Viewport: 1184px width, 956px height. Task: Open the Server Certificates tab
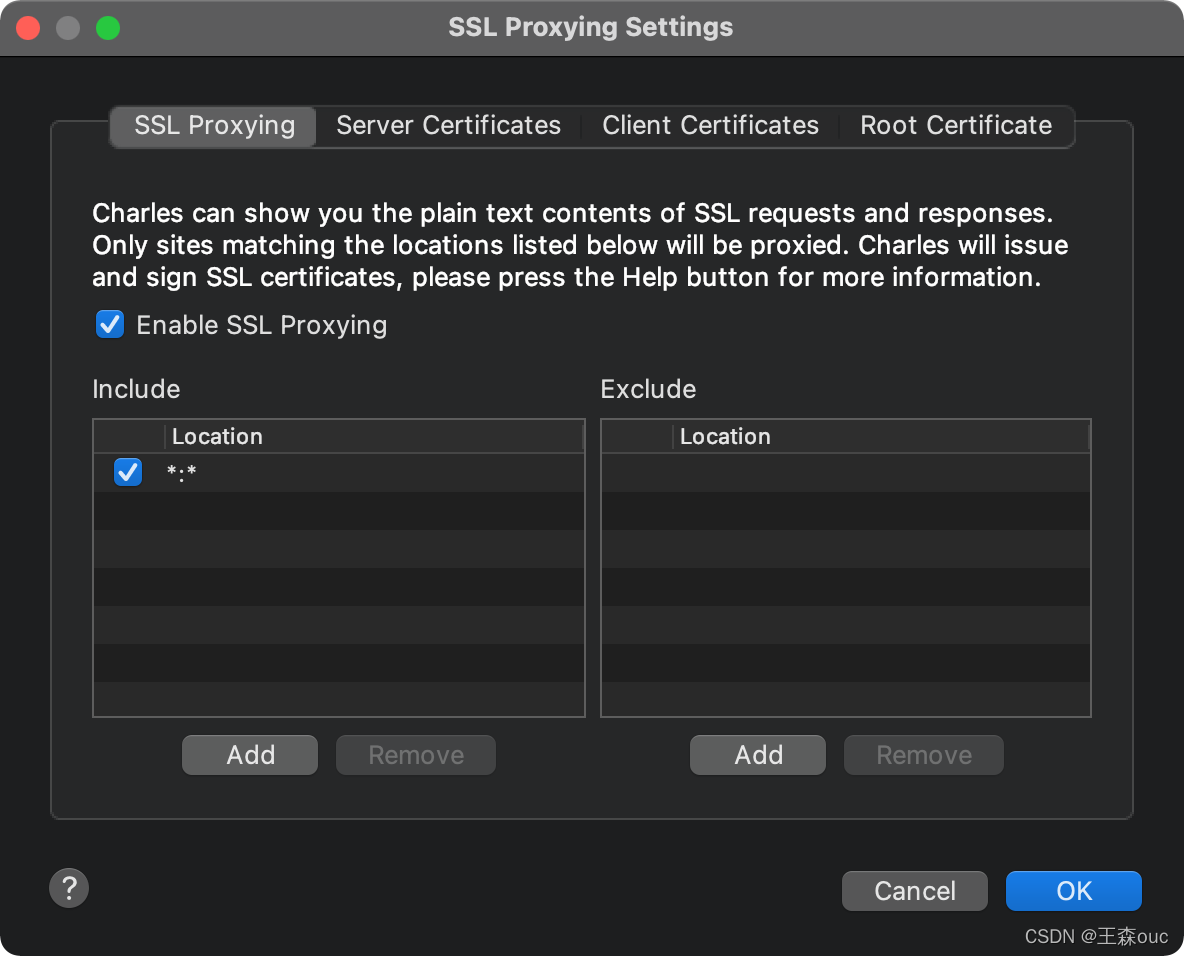click(448, 126)
